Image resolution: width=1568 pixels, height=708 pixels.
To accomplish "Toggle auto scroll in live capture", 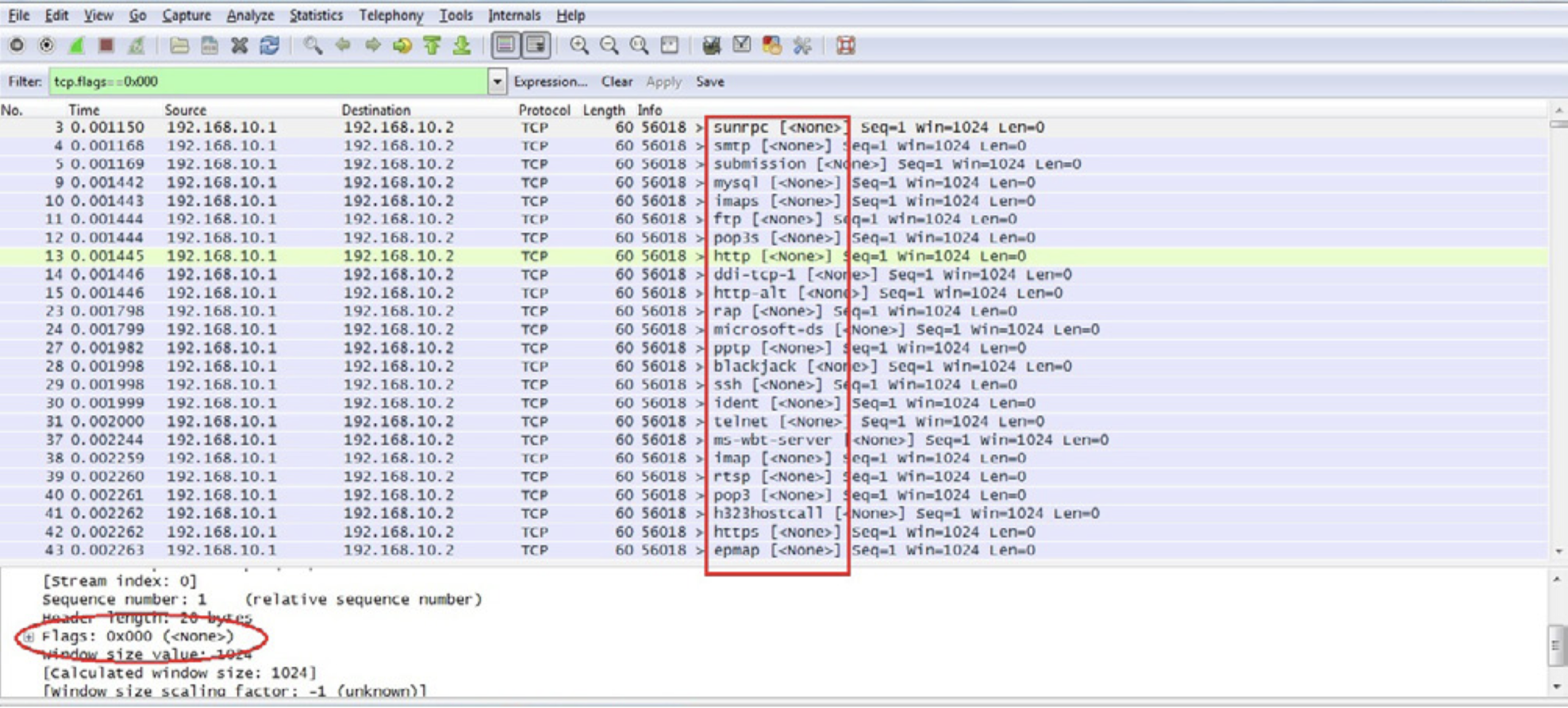I will tap(536, 45).
